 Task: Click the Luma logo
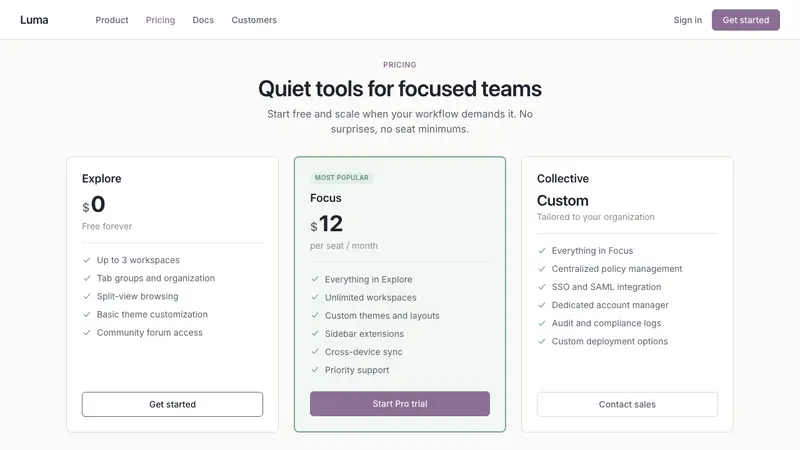tap(34, 20)
